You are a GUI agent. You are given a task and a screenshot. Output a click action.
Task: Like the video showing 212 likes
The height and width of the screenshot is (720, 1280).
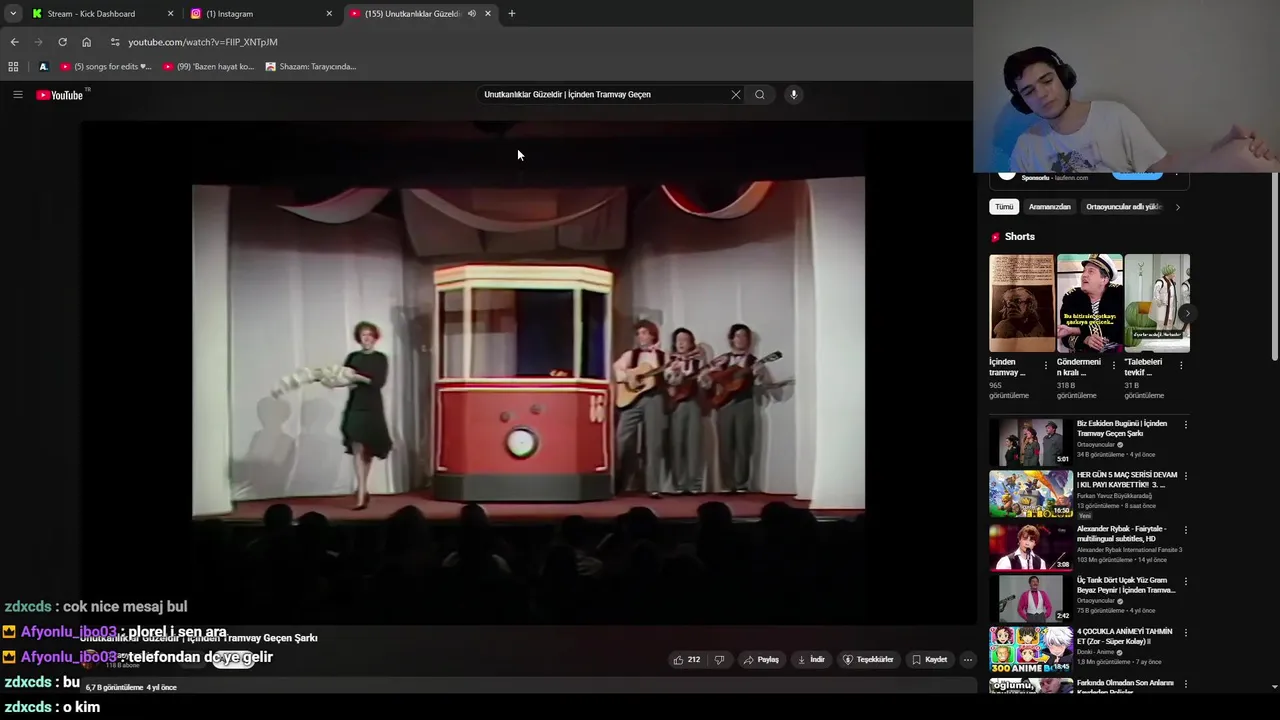687,660
